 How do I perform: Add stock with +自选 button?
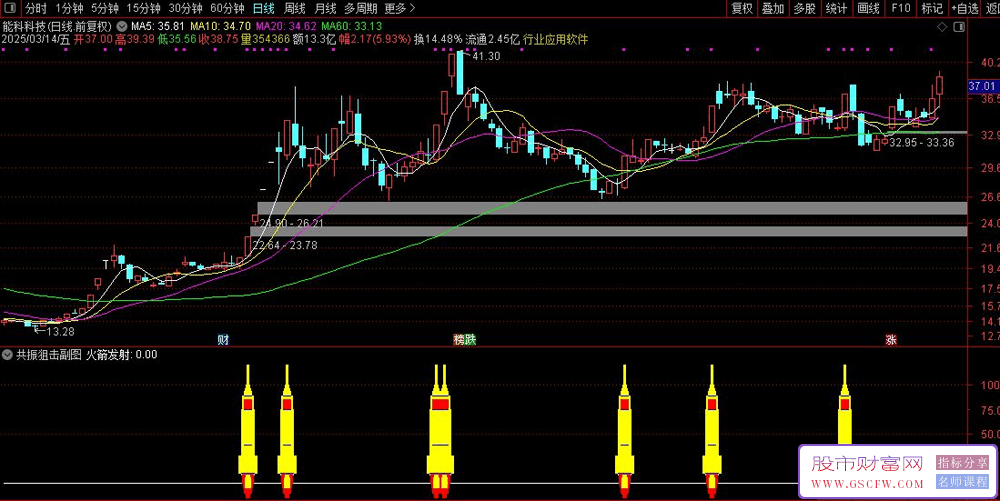pyautogui.click(x=965, y=8)
